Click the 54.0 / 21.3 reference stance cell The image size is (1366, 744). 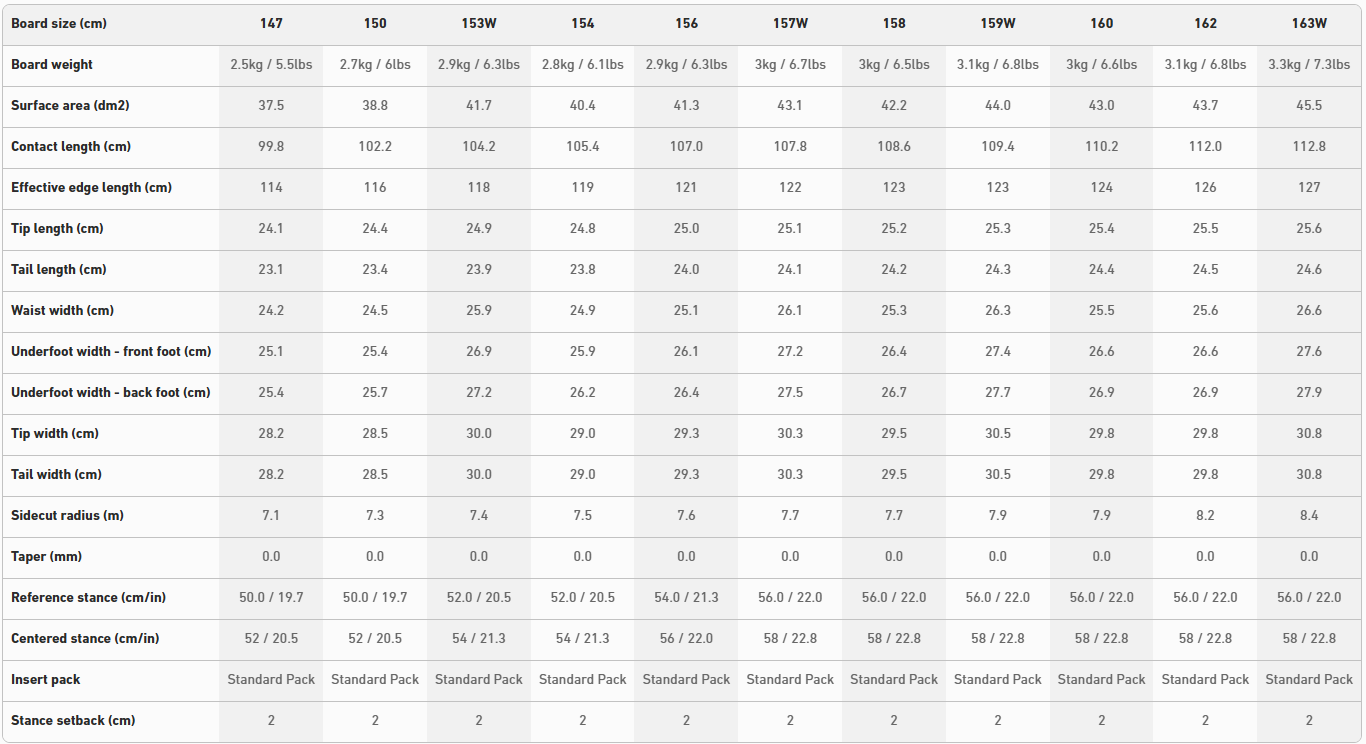(x=686, y=597)
